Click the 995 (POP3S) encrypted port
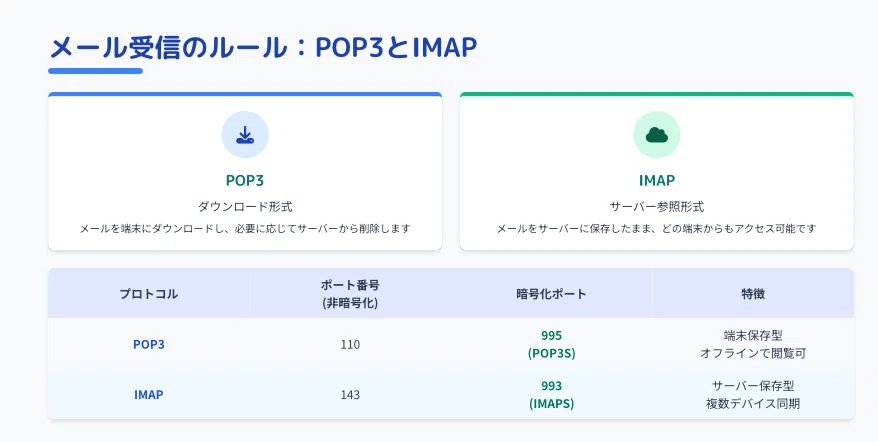Screen dimensions: 878x442 pos(552,344)
